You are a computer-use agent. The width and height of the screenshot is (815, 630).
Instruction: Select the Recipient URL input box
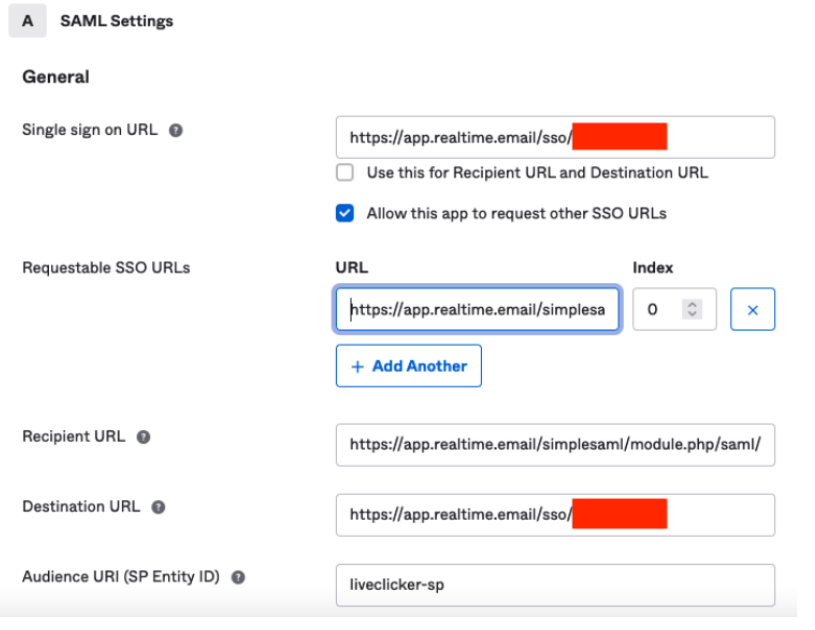click(555, 445)
